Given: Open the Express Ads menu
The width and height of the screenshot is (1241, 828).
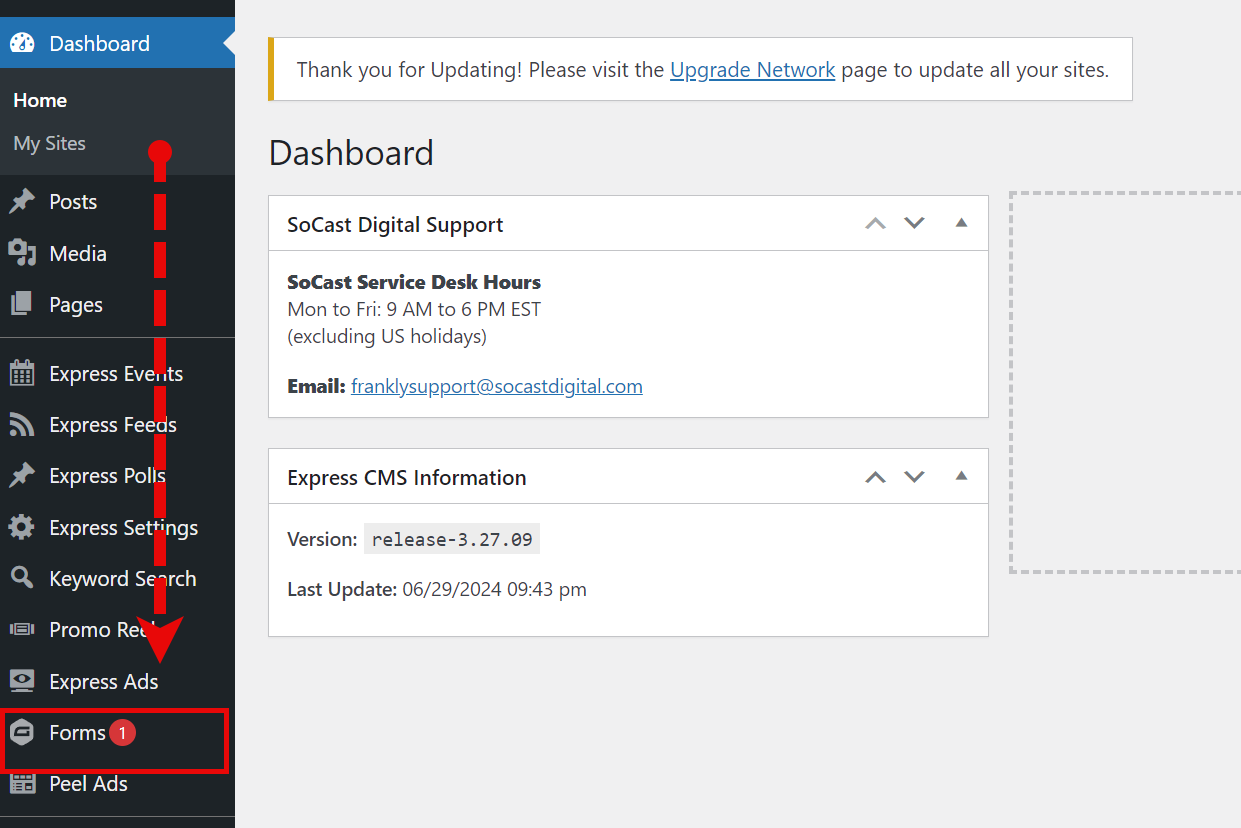Looking at the screenshot, I should pos(117,682).
